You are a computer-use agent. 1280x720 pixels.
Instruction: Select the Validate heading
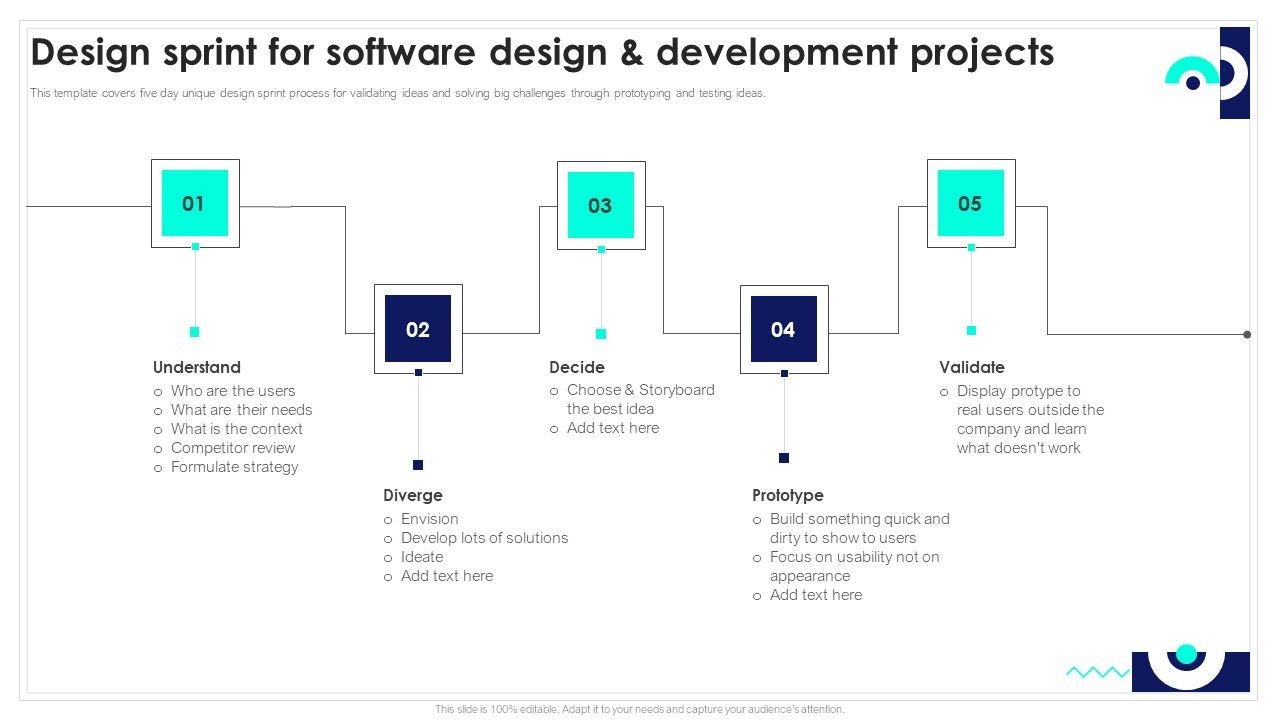972,367
